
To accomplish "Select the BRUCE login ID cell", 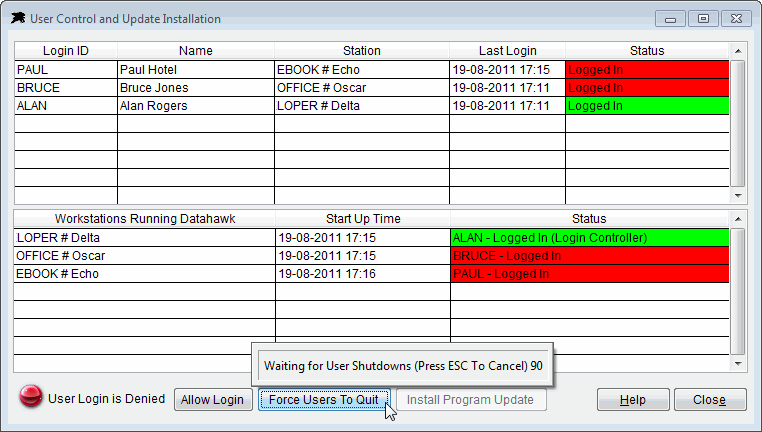I will click(x=66, y=87).
